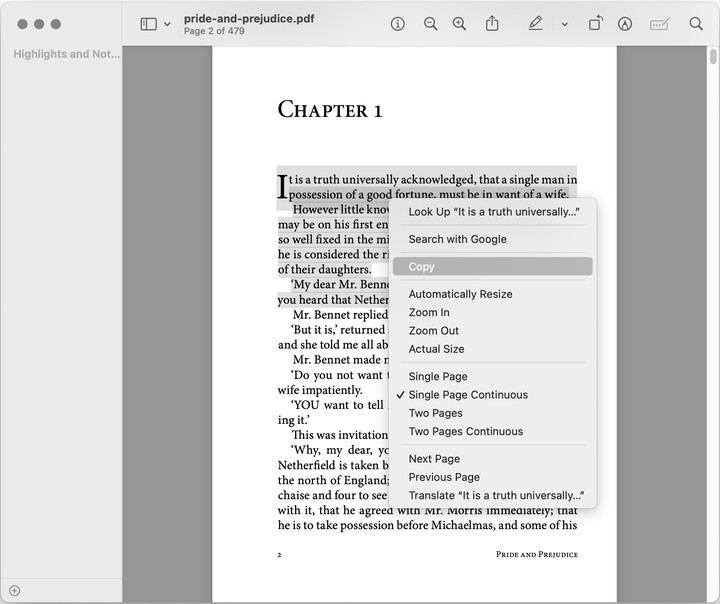Select Zoom Out menu entry
The height and width of the screenshot is (604, 720).
click(493, 331)
